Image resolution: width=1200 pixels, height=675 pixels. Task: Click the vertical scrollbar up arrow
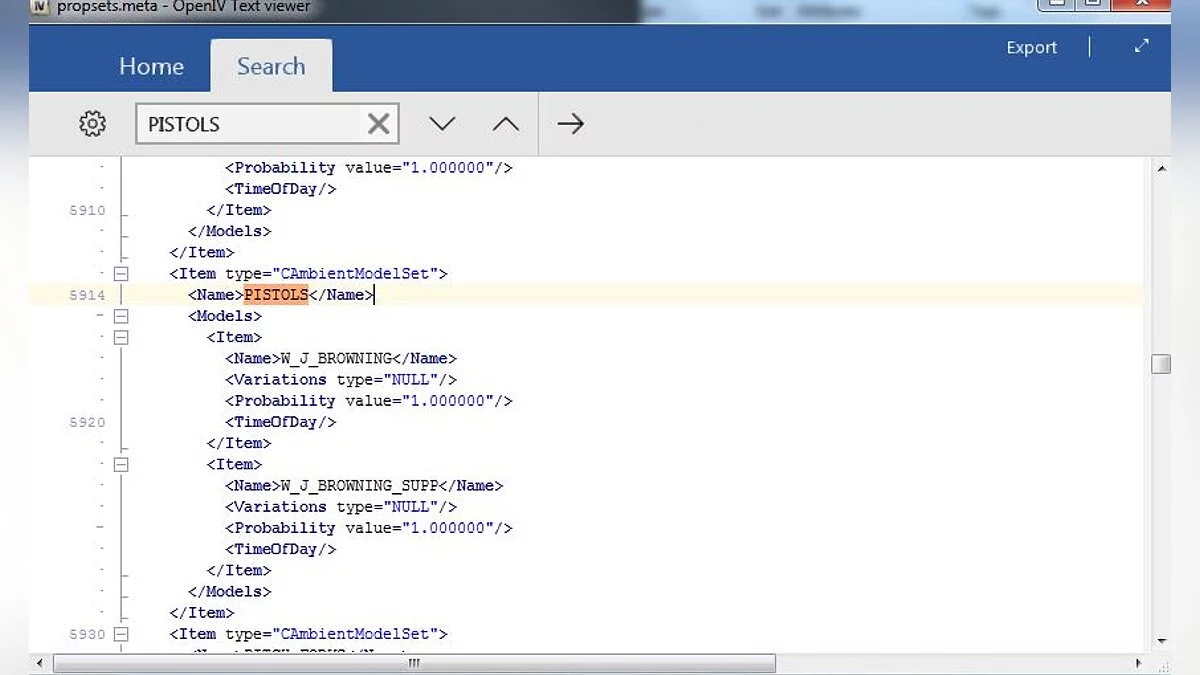click(x=1160, y=168)
